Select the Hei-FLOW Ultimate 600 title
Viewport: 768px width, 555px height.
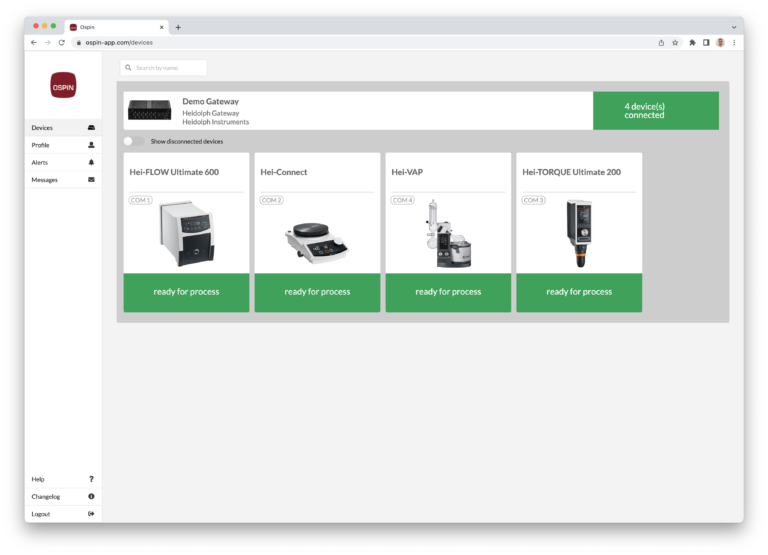174,172
